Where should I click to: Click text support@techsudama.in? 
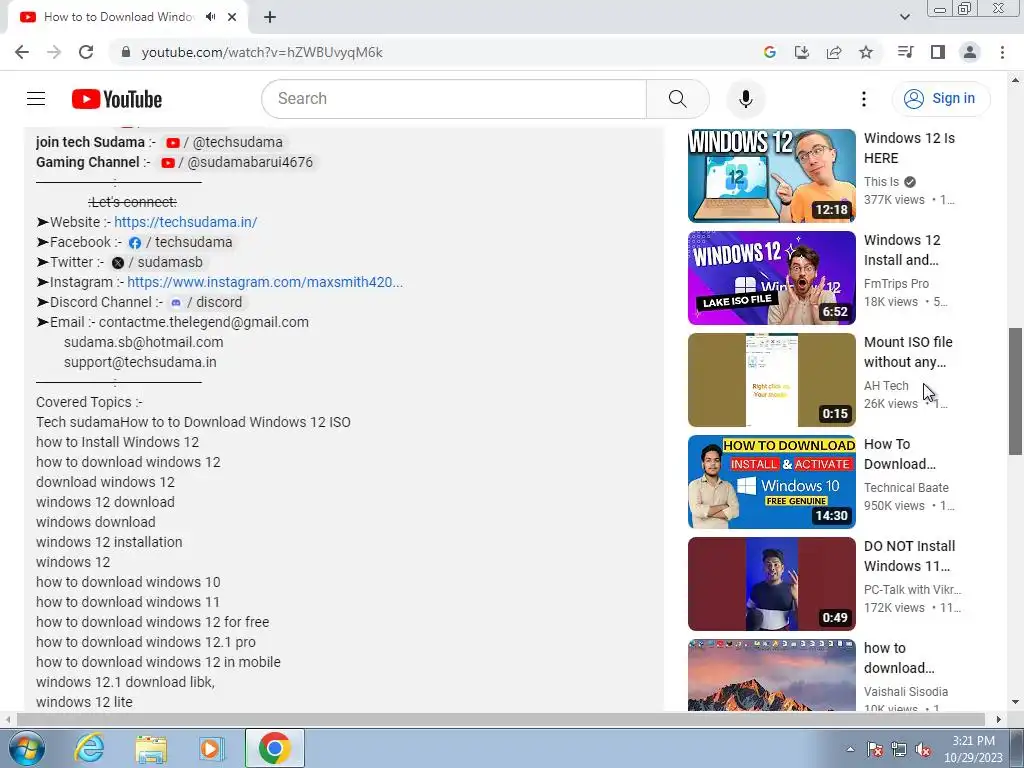(x=140, y=362)
